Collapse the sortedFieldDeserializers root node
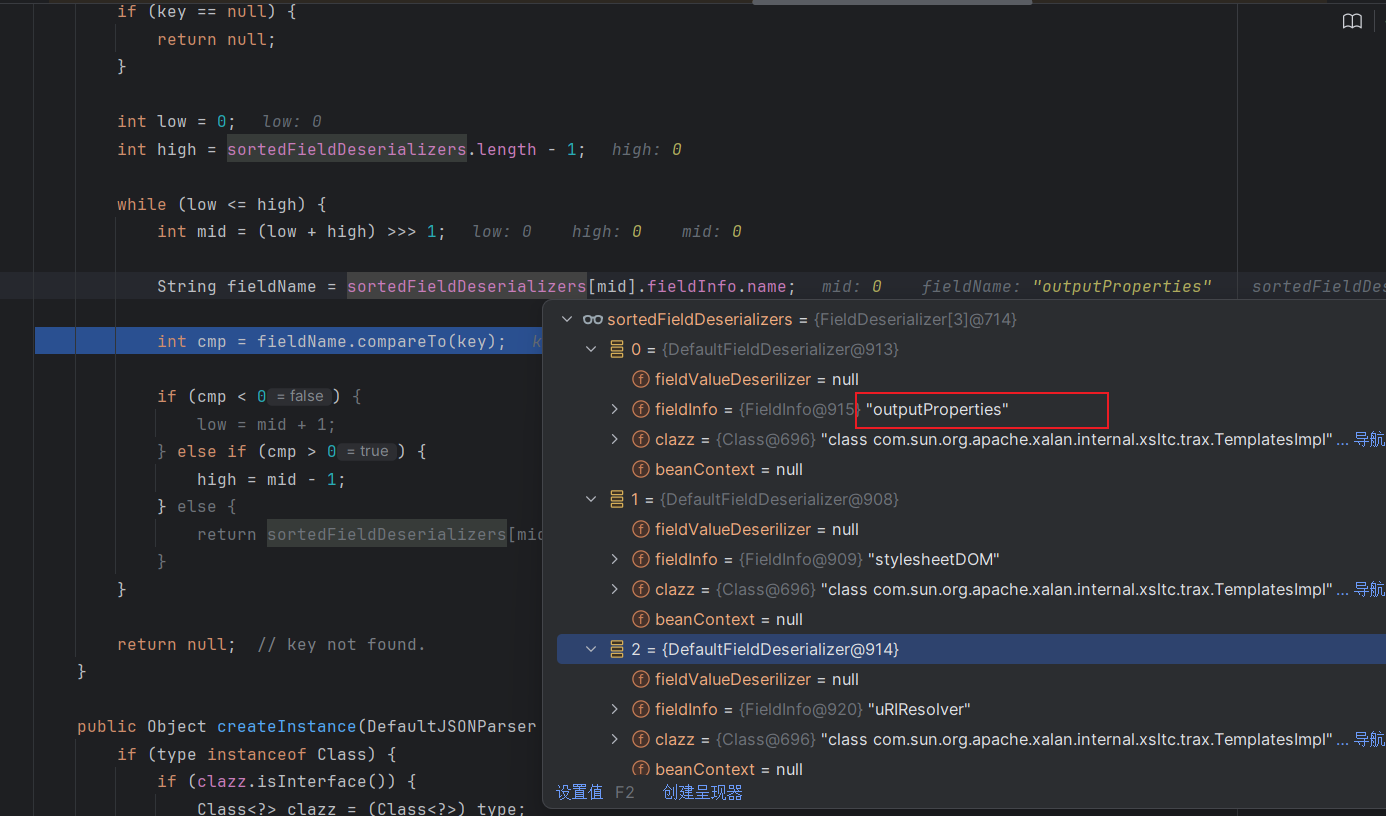This screenshot has width=1386, height=816. coord(568,319)
